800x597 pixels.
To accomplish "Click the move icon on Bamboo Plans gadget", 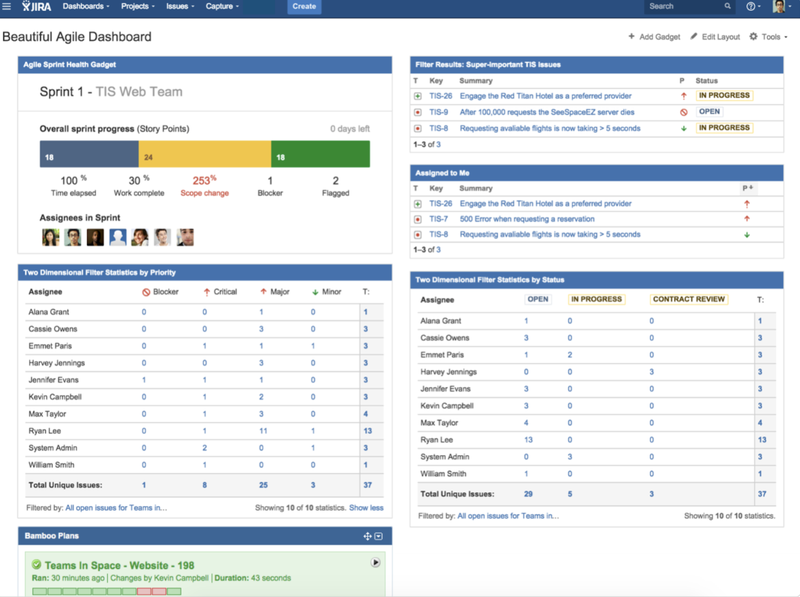I will pyautogui.click(x=367, y=536).
